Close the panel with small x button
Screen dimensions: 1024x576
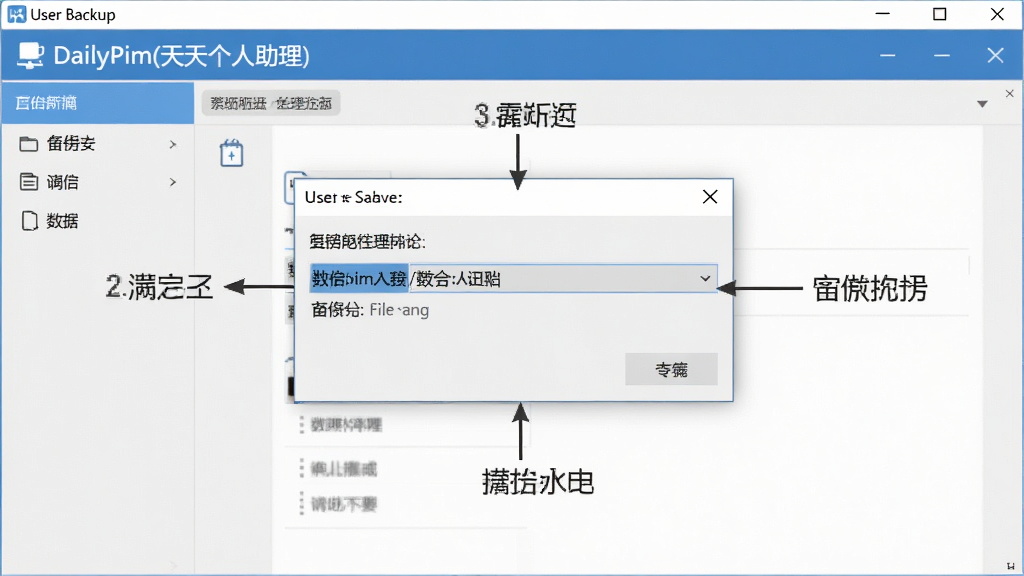(1009, 94)
